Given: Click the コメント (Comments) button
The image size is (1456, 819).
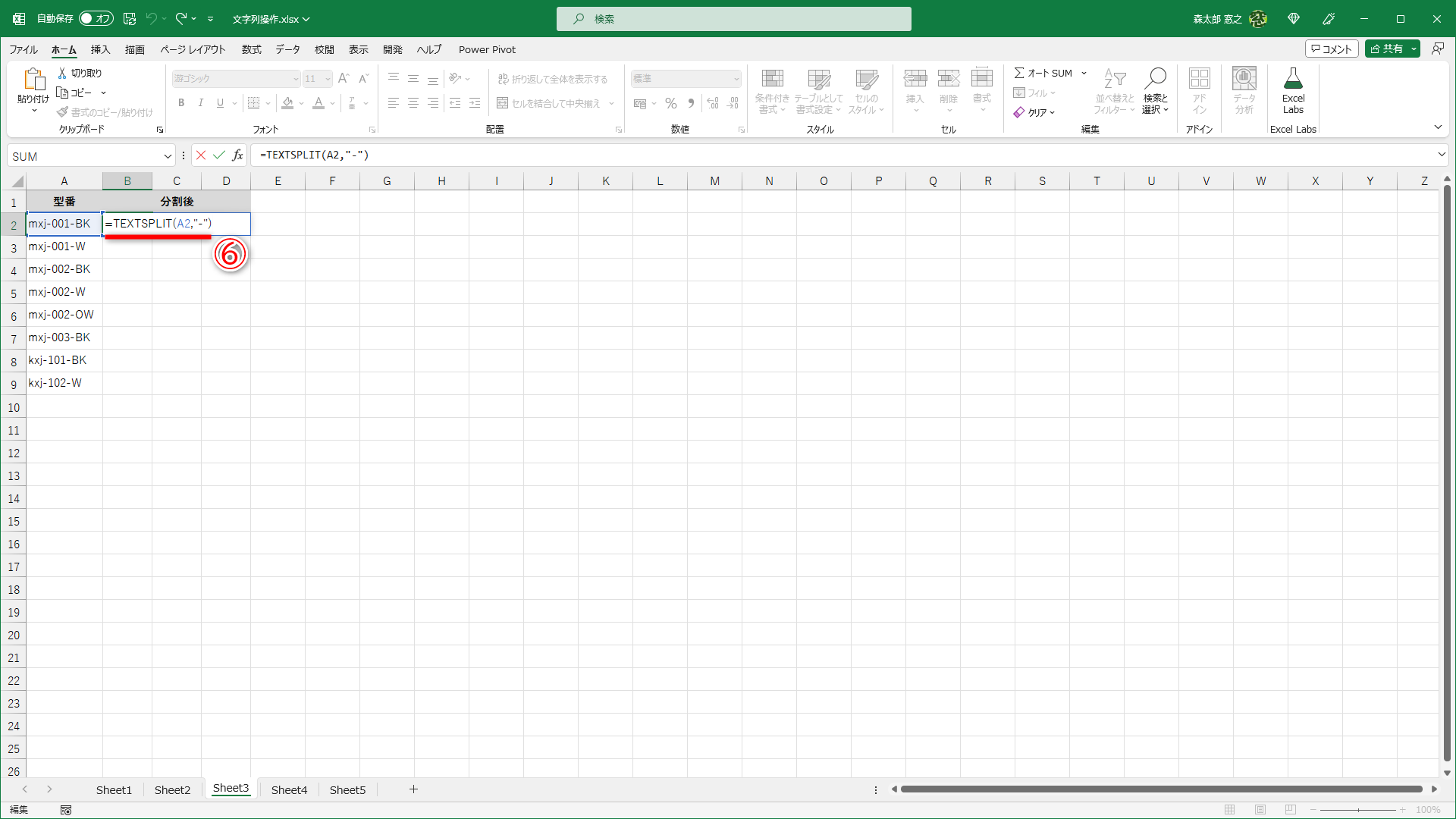Looking at the screenshot, I should click(1332, 49).
